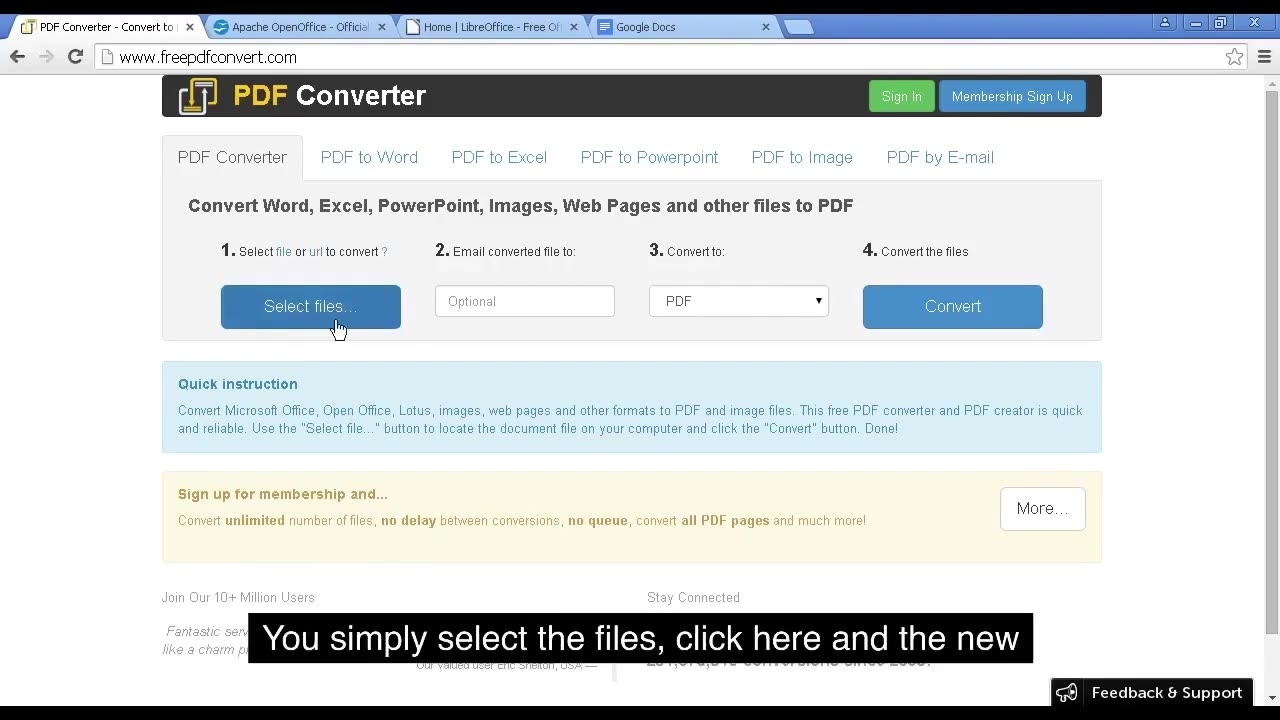Open the Convert to PDF dropdown
1280x720 pixels.
coord(739,301)
